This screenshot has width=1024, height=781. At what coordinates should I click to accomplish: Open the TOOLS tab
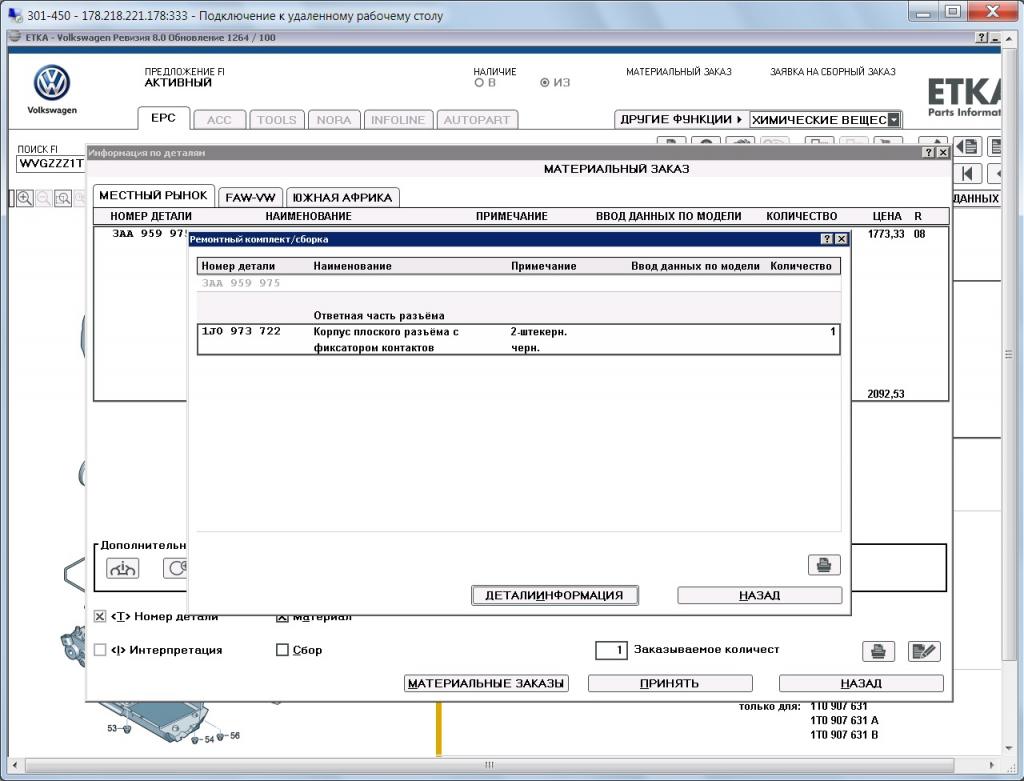(276, 120)
